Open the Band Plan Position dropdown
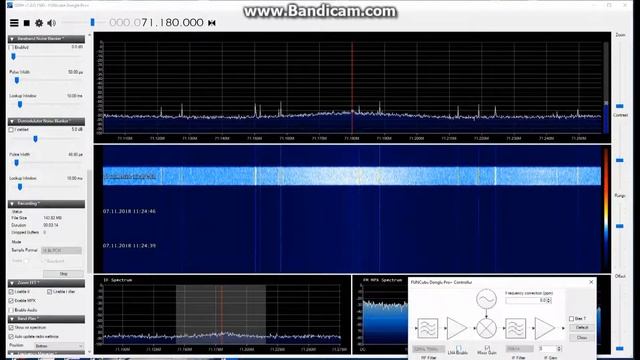This screenshot has width=640, height=360. (59, 346)
